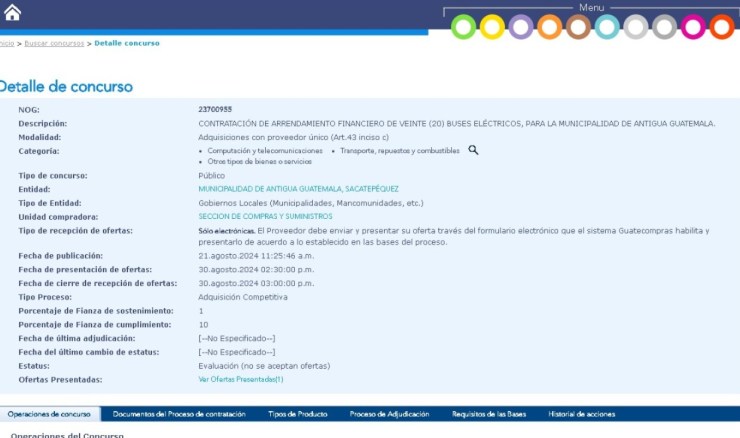View Ver Ofertas Presentadas(1) link

pyautogui.click(x=241, y=379)
